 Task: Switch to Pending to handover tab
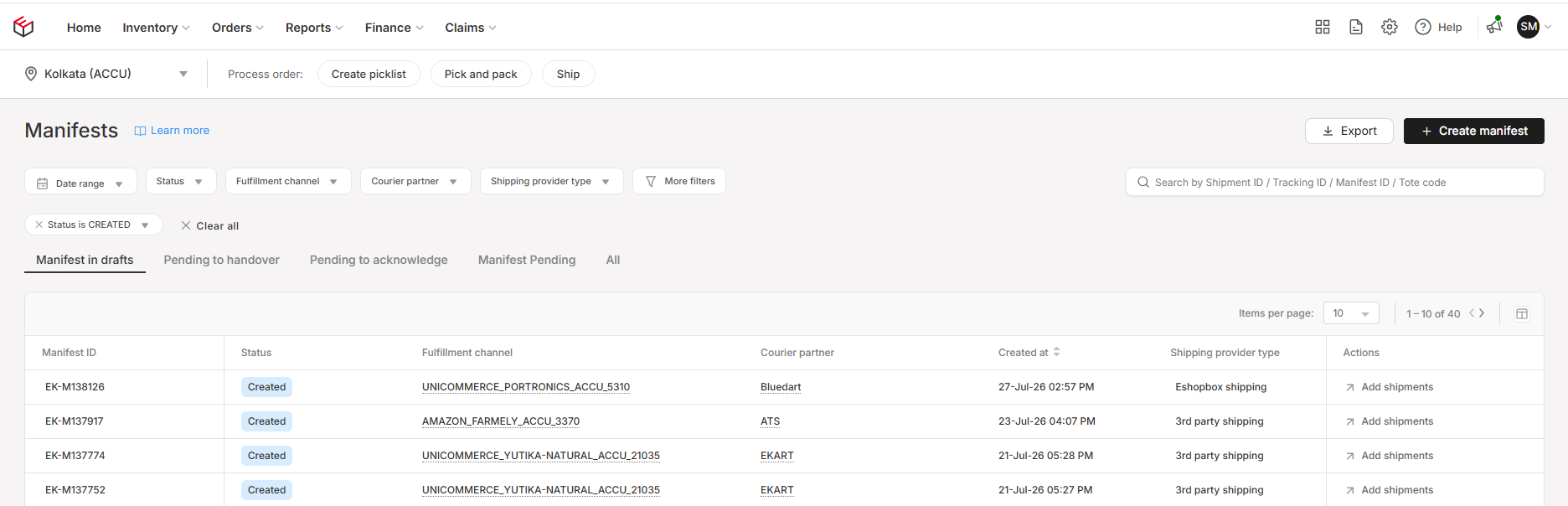[222, 260]
